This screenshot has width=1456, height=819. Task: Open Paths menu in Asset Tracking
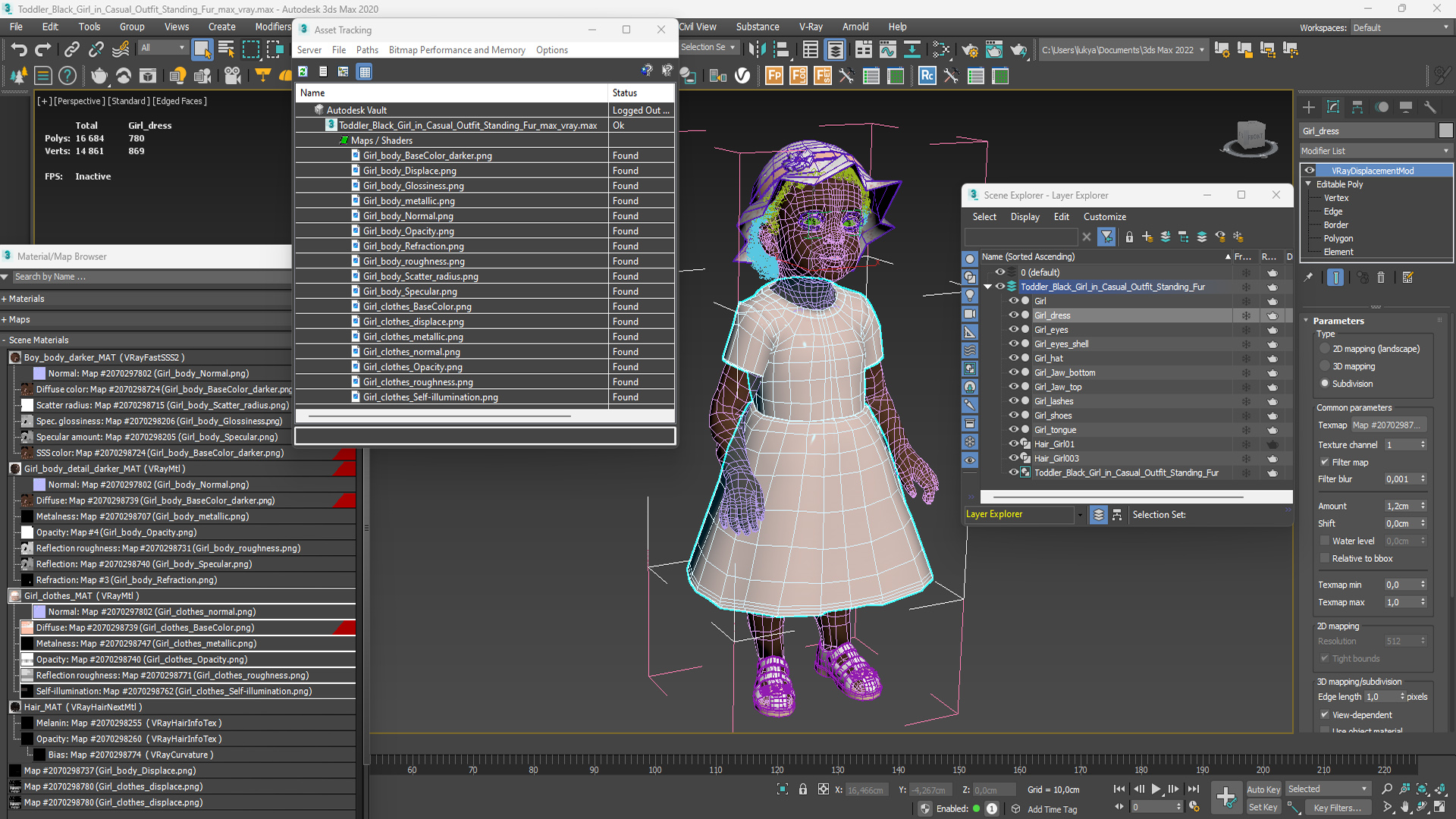coord(367,50)
